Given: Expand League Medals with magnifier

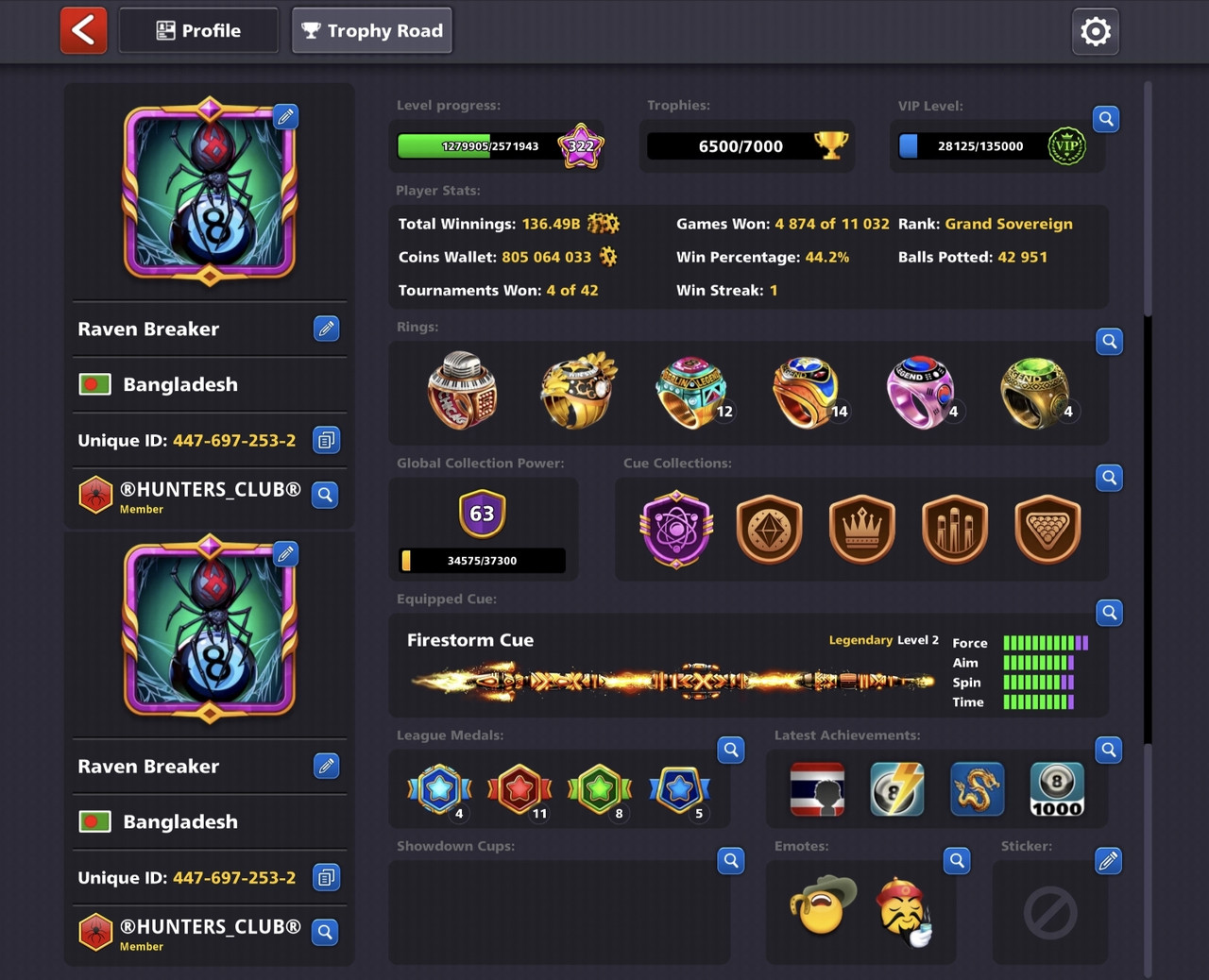Looking at the screenshot, I should pyautogui.click(x=731, y=750).
